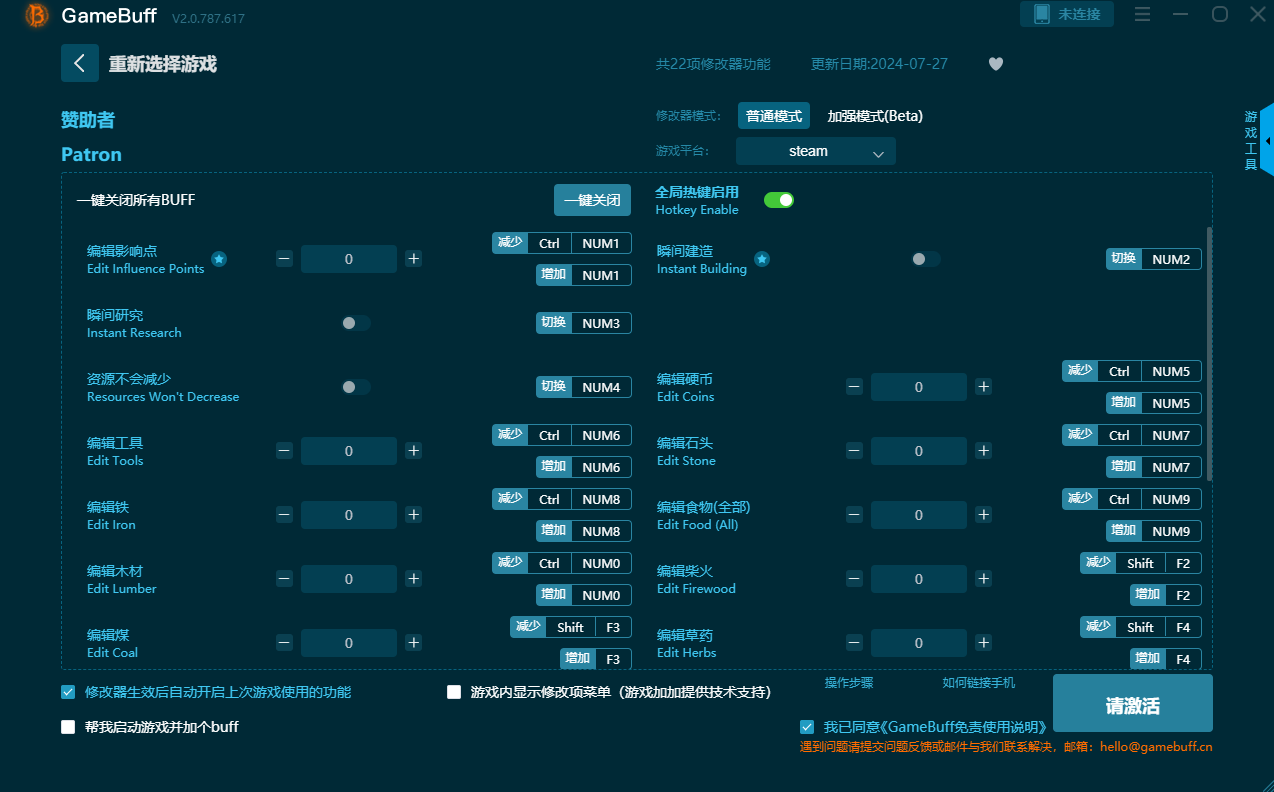The image size is (1274, 792).
Task: Select the normal mode tab
Action: point(774,116)
